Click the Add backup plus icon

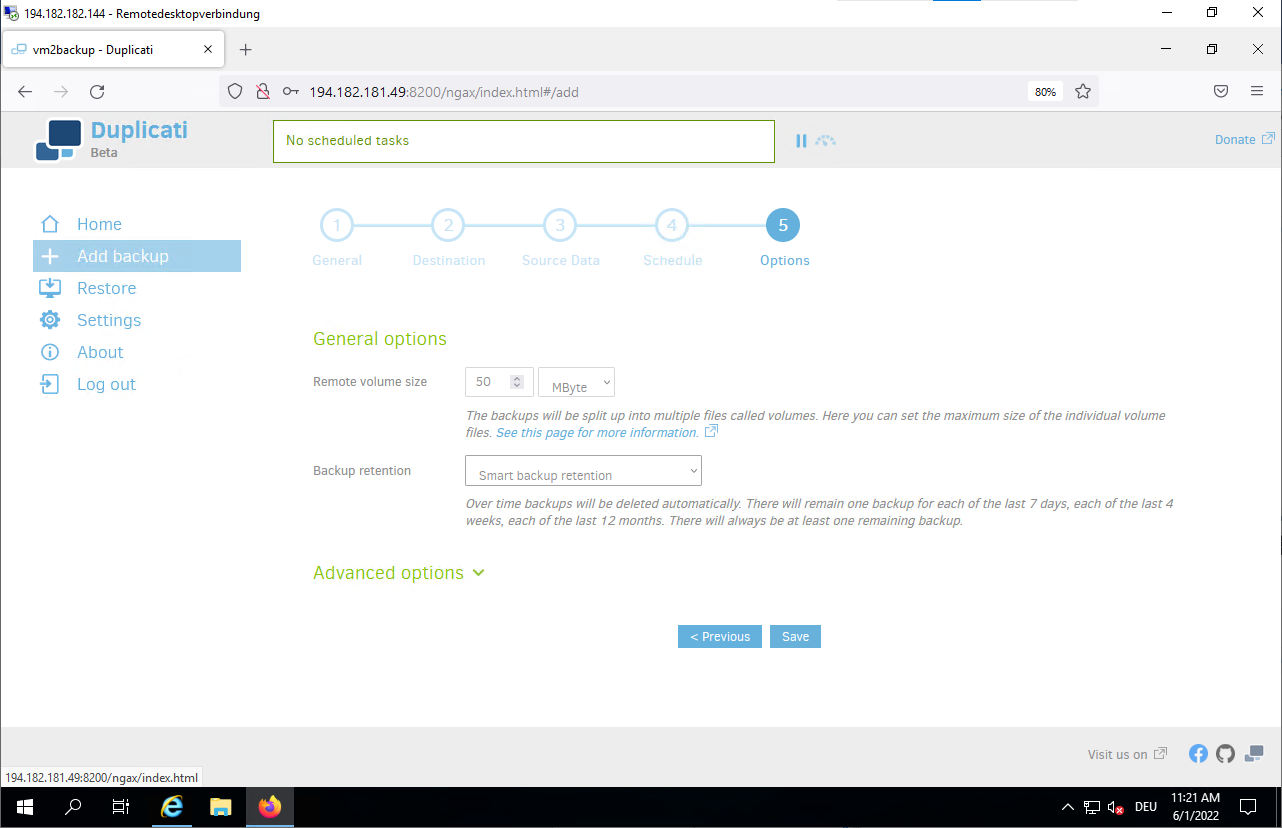pos(50,256)
